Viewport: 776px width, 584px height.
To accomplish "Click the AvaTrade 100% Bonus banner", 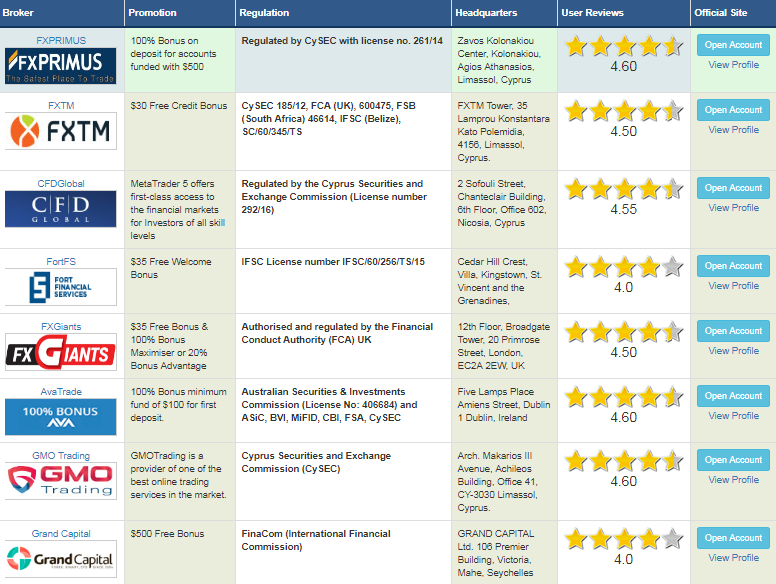I will click(x=61, y=417).
